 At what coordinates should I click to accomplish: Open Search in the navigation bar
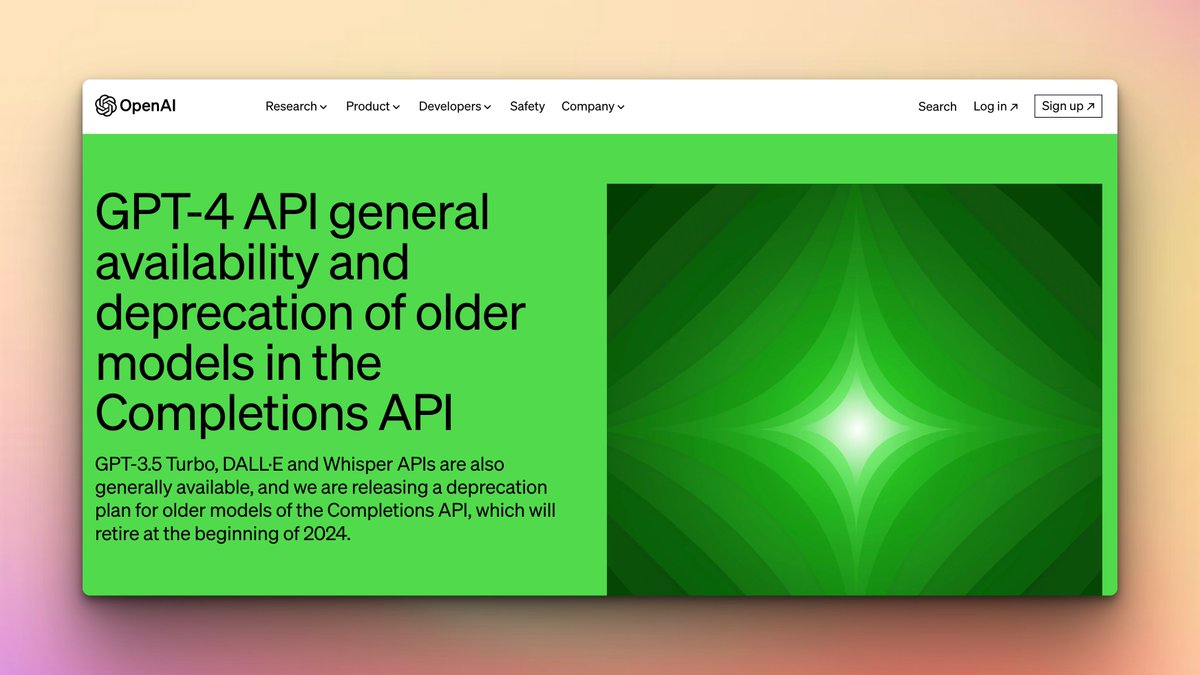point(937,106)
